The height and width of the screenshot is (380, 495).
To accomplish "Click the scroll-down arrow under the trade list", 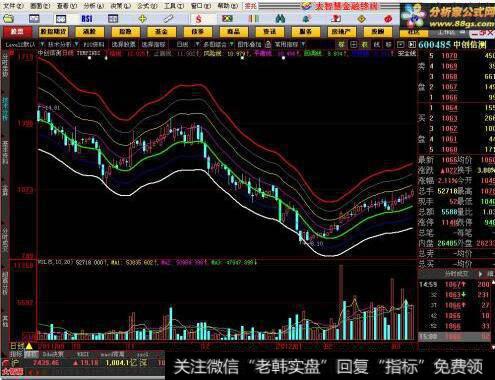I will point(493,347).
